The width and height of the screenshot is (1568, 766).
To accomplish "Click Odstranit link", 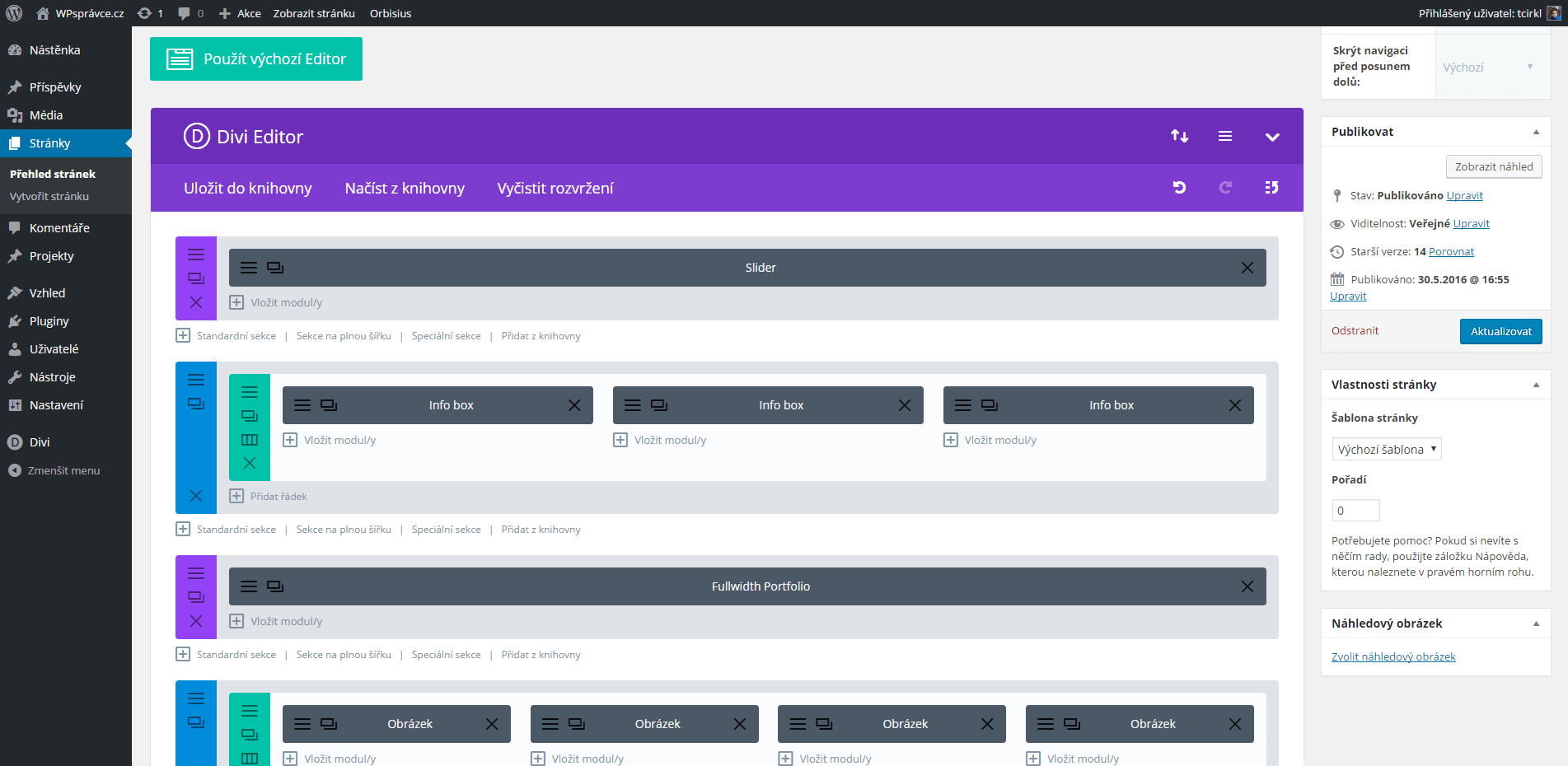I will (x=1355, y=331).
